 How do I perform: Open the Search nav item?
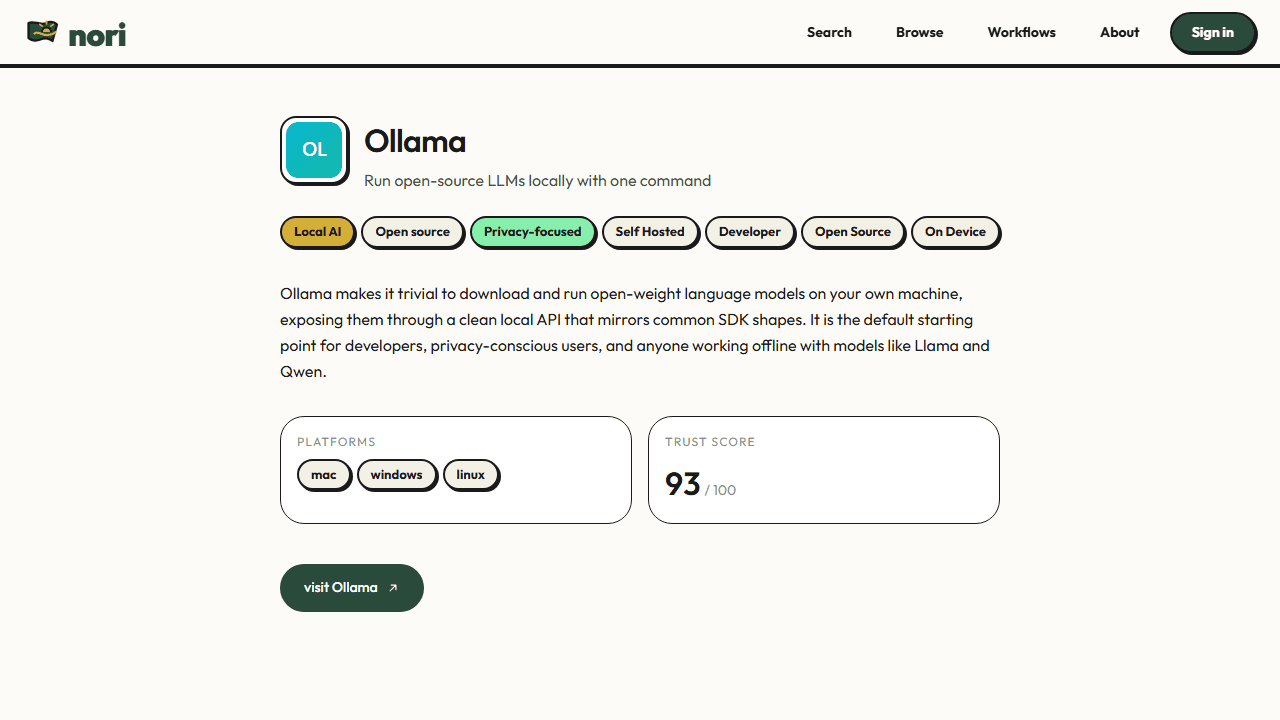tap(829, 32)
